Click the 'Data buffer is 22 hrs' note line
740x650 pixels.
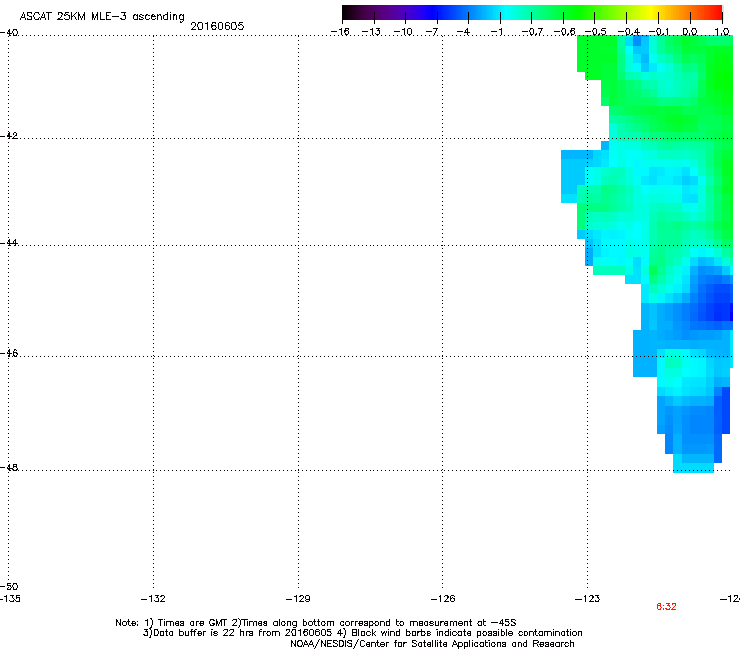[362, 633]
